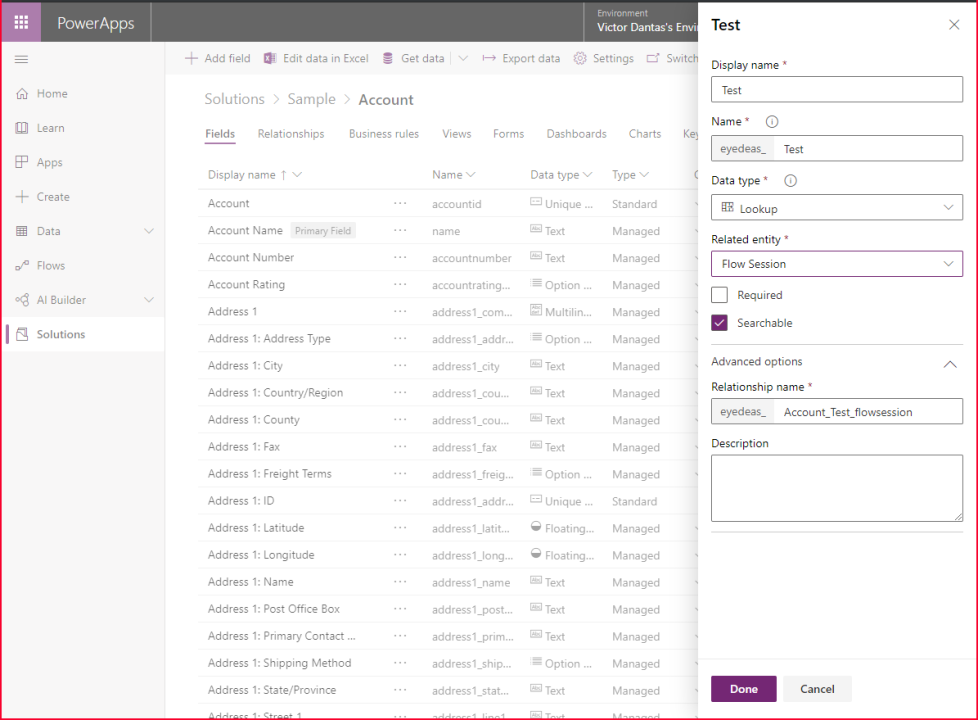Open more options for Address 1: City row
The height and width of the screenshot is (720, 978).
[x=400, y=365]
